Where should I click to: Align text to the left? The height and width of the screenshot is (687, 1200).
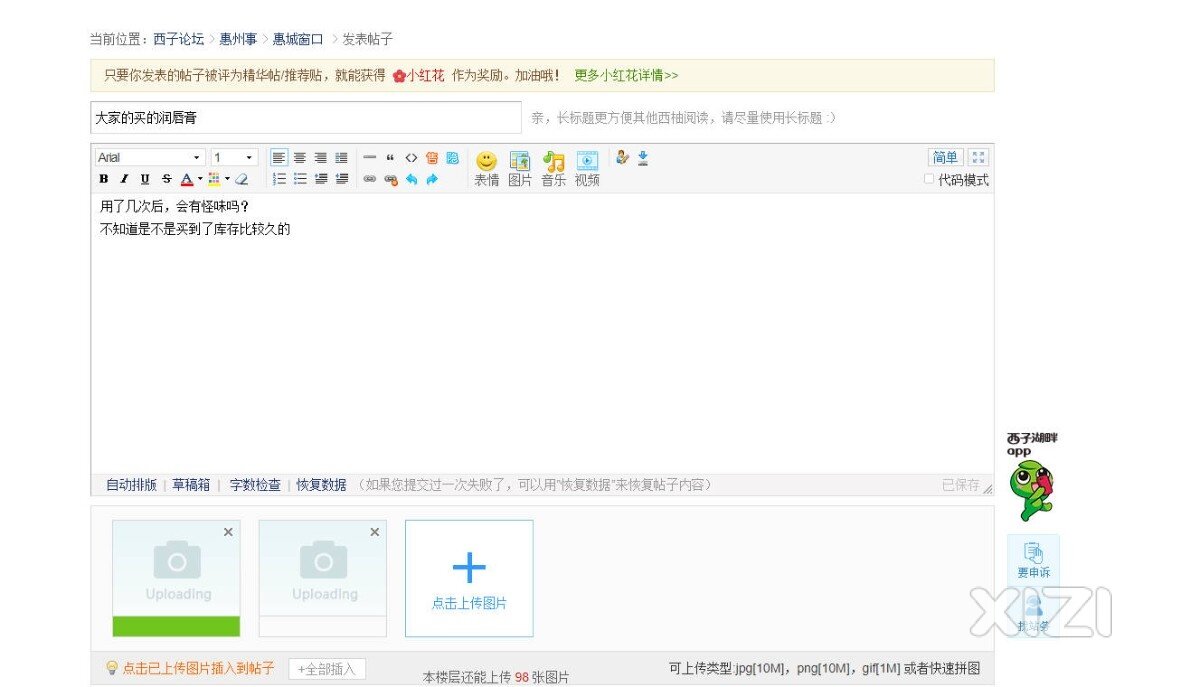[279, 158]
